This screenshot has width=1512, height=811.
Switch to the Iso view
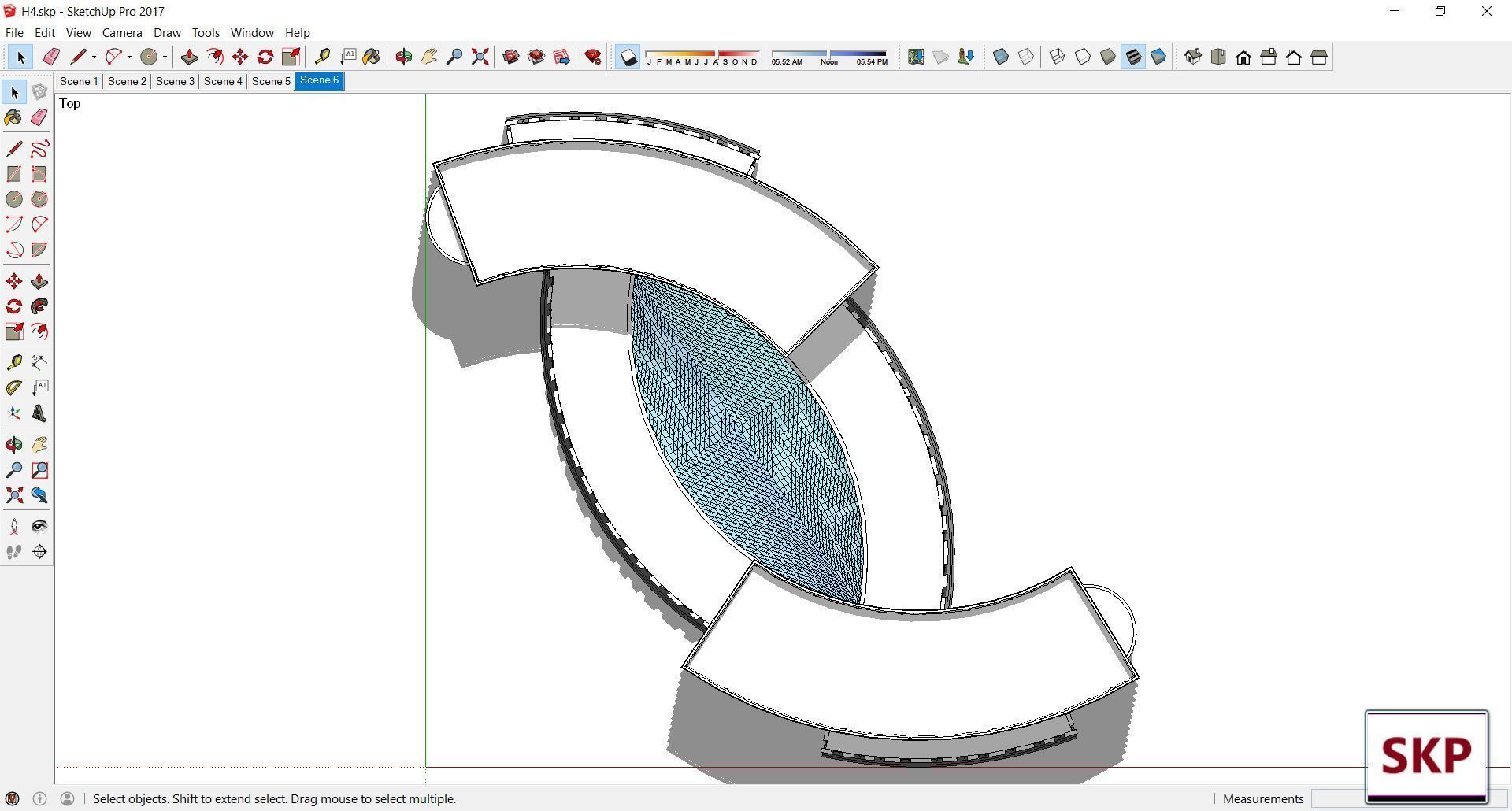pyautogui.click(x=1193, y=57)
